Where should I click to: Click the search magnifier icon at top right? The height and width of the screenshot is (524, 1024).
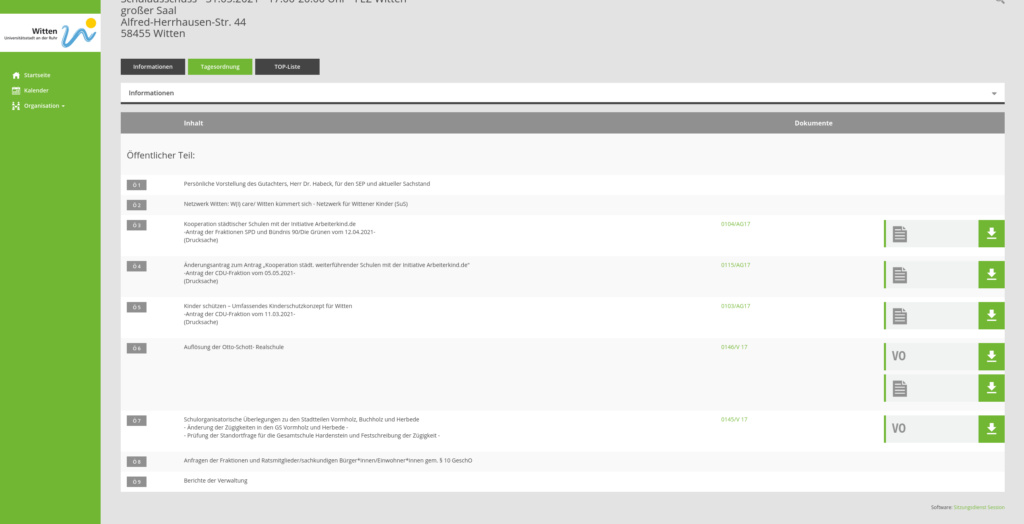[x=999, y=3]
